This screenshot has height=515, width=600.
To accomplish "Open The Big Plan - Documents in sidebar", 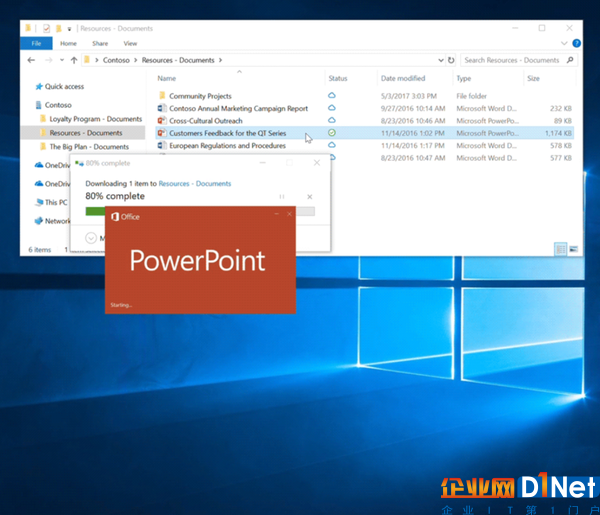I will pyautogui.click(x=89, y=147).
